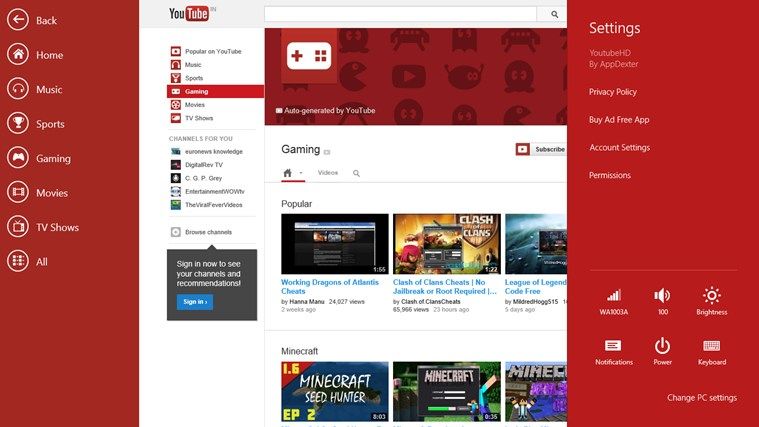Open Working Dragons of Atlantis Cheats thumbnail
This screenshot has width=759, height=427.
[334, 244]
